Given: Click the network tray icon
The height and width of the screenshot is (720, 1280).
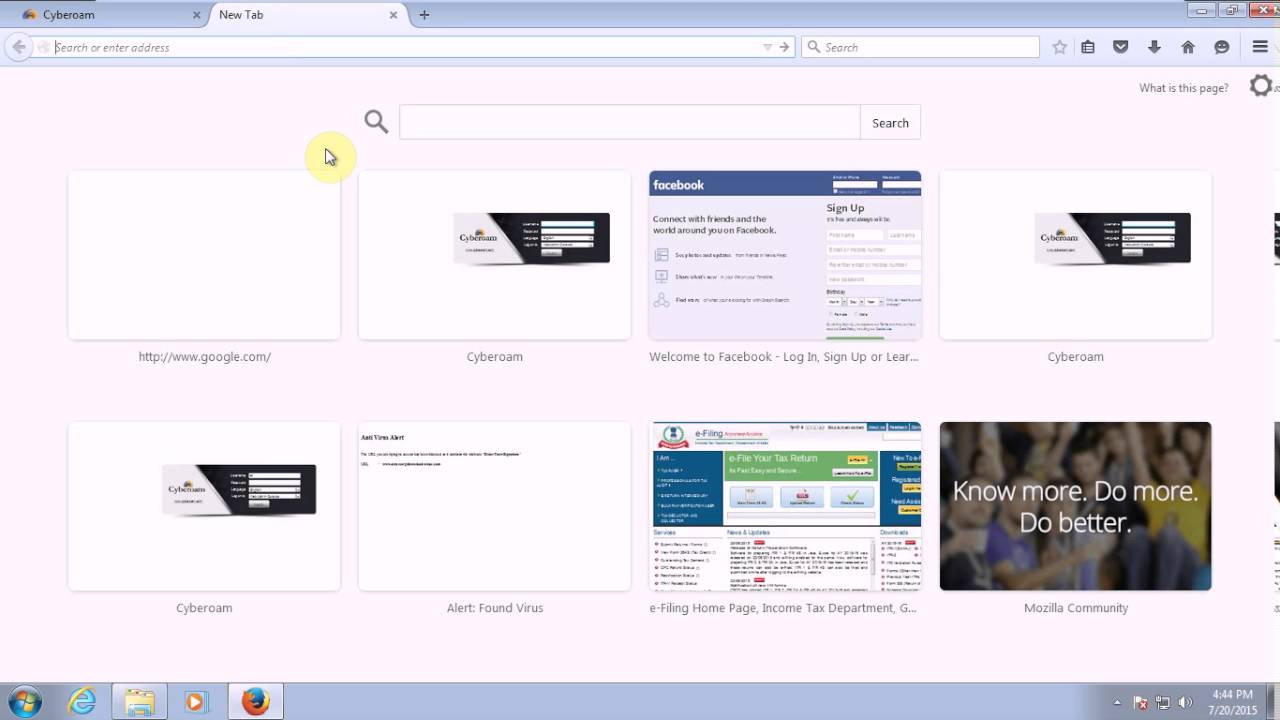Looking at the screenshot, I should pos(1163,703).
